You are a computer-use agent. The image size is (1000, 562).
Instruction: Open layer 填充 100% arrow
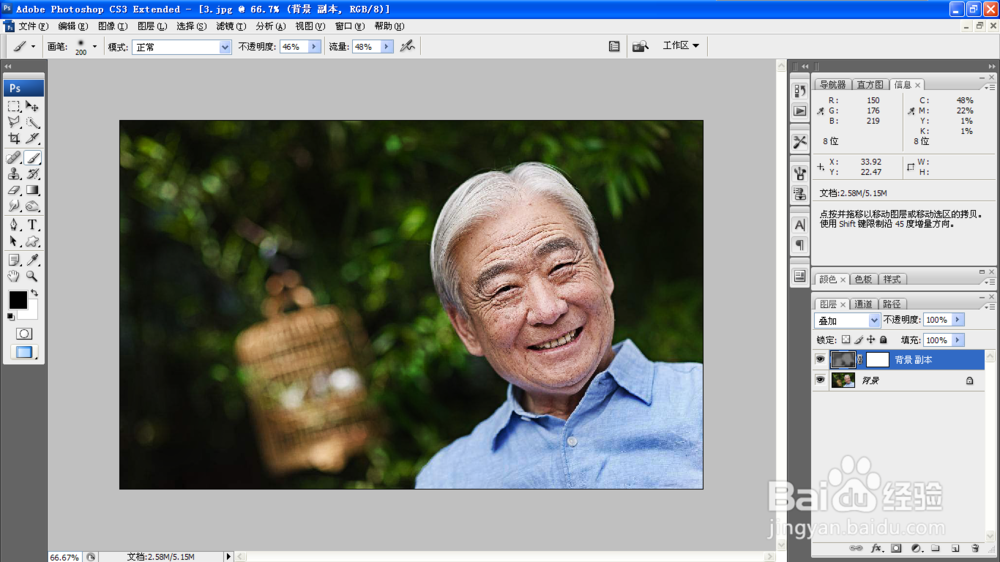(x=957, y=340)
